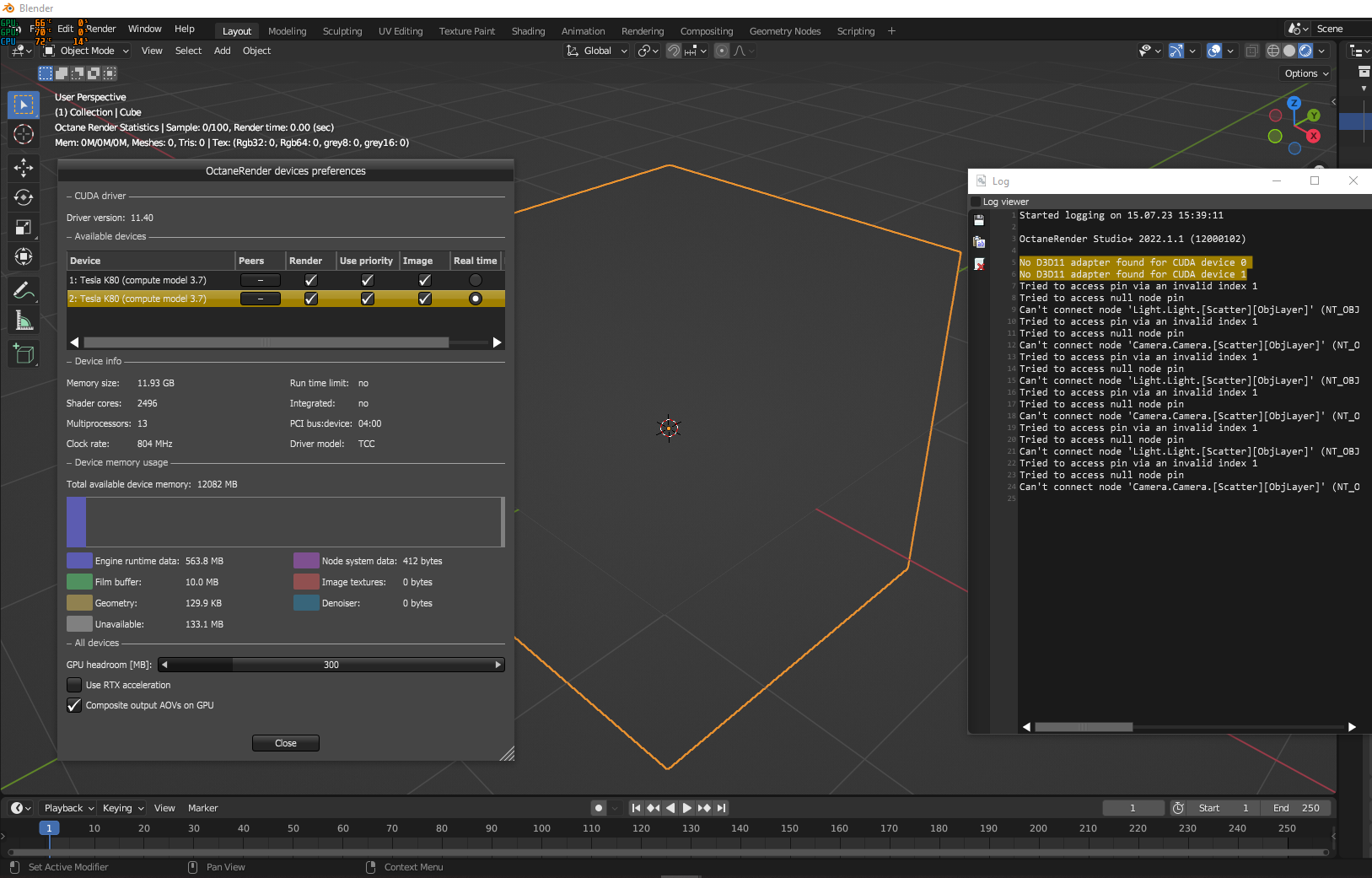Select the Select Box tool
Viewport: 1372px width, 878px height.
click(x=24, y=105)
